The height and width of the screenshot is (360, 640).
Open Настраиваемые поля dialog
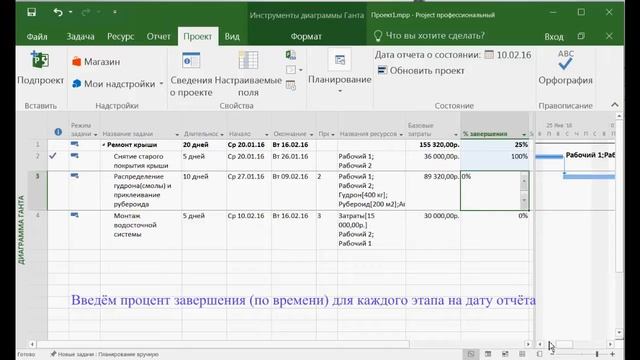pos(248,74)
